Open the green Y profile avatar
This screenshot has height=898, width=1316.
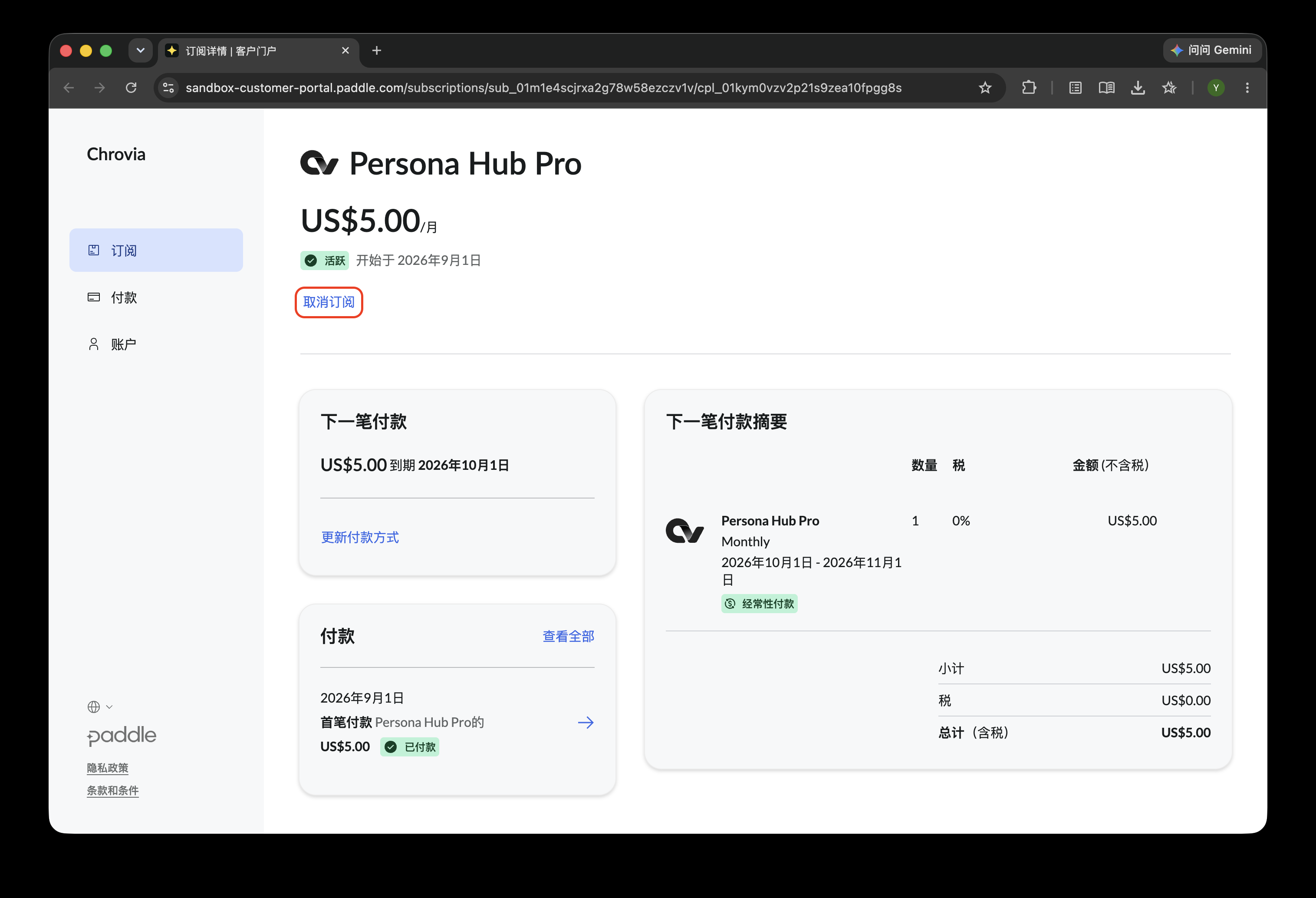tap(1216, 88)
